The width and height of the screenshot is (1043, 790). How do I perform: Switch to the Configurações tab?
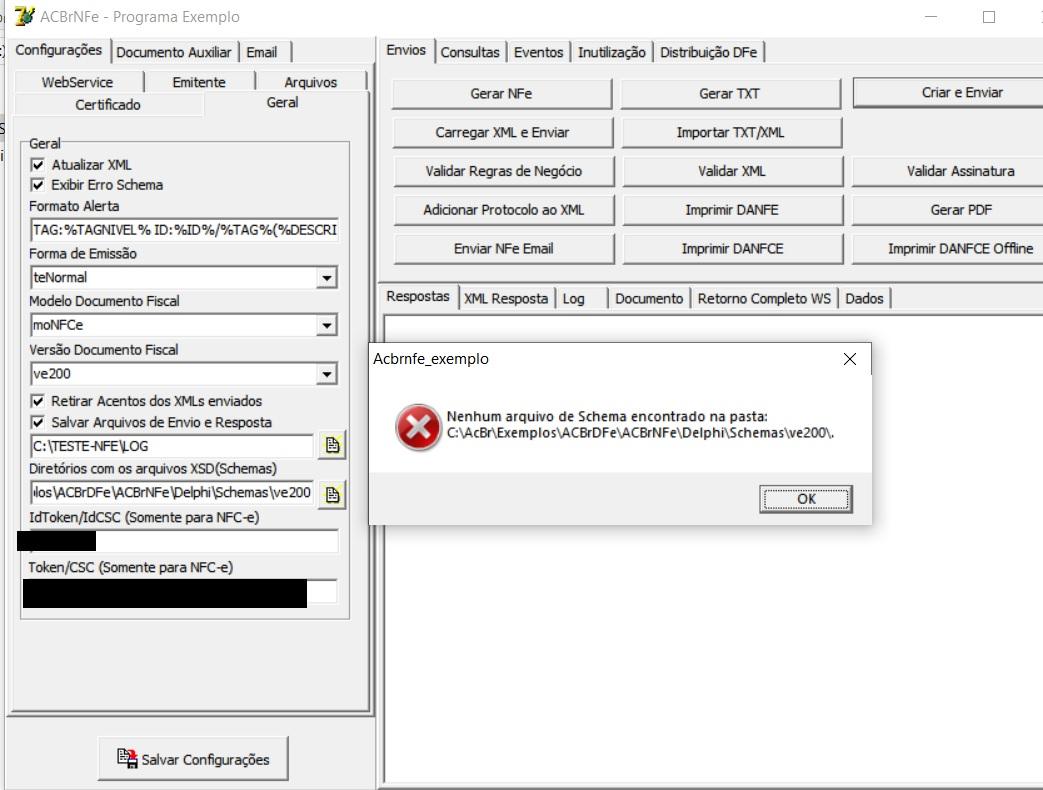click(x=59, y=51)
